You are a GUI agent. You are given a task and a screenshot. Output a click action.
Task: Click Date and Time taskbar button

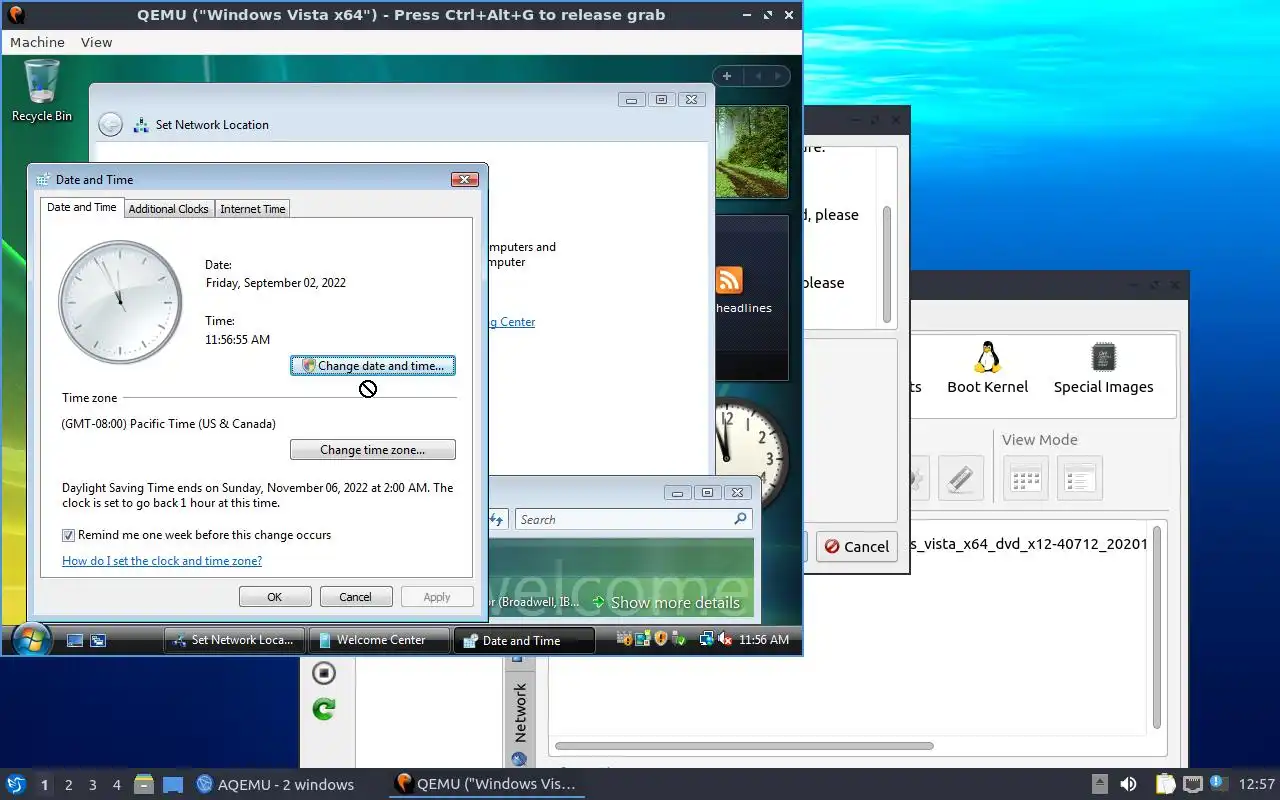524,640
